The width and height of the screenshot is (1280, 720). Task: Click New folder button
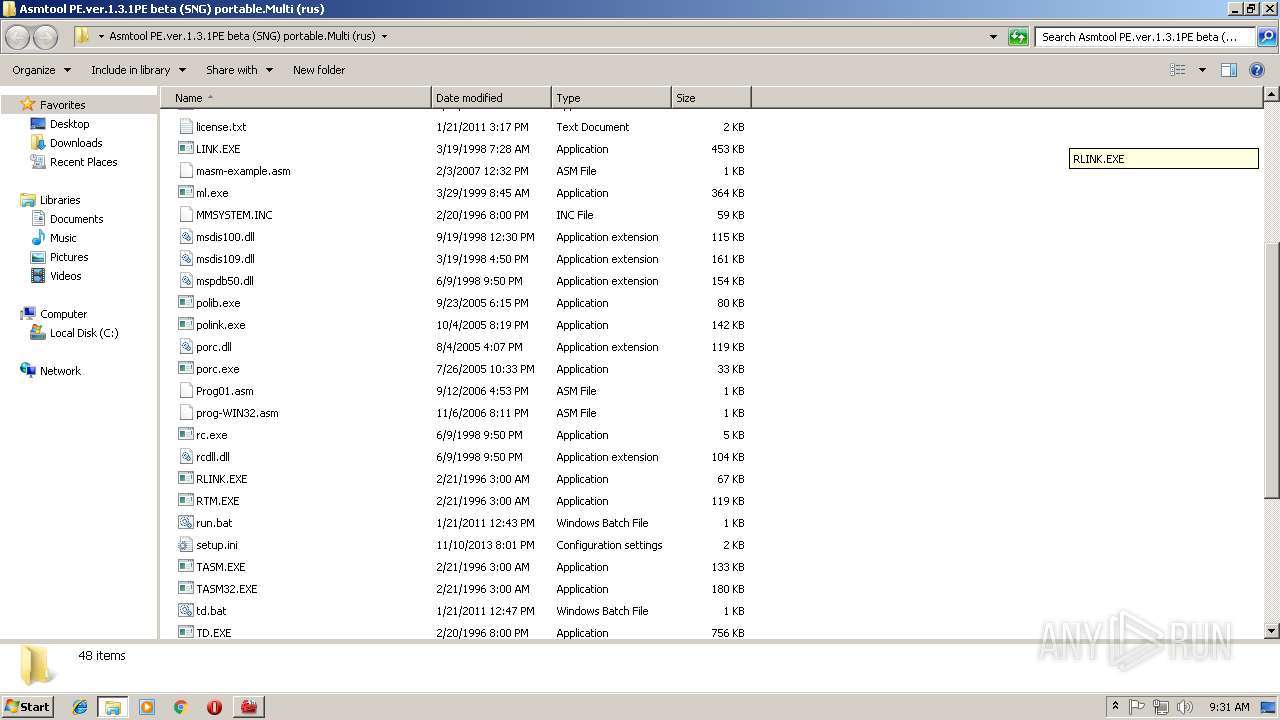tap(319, 70)
